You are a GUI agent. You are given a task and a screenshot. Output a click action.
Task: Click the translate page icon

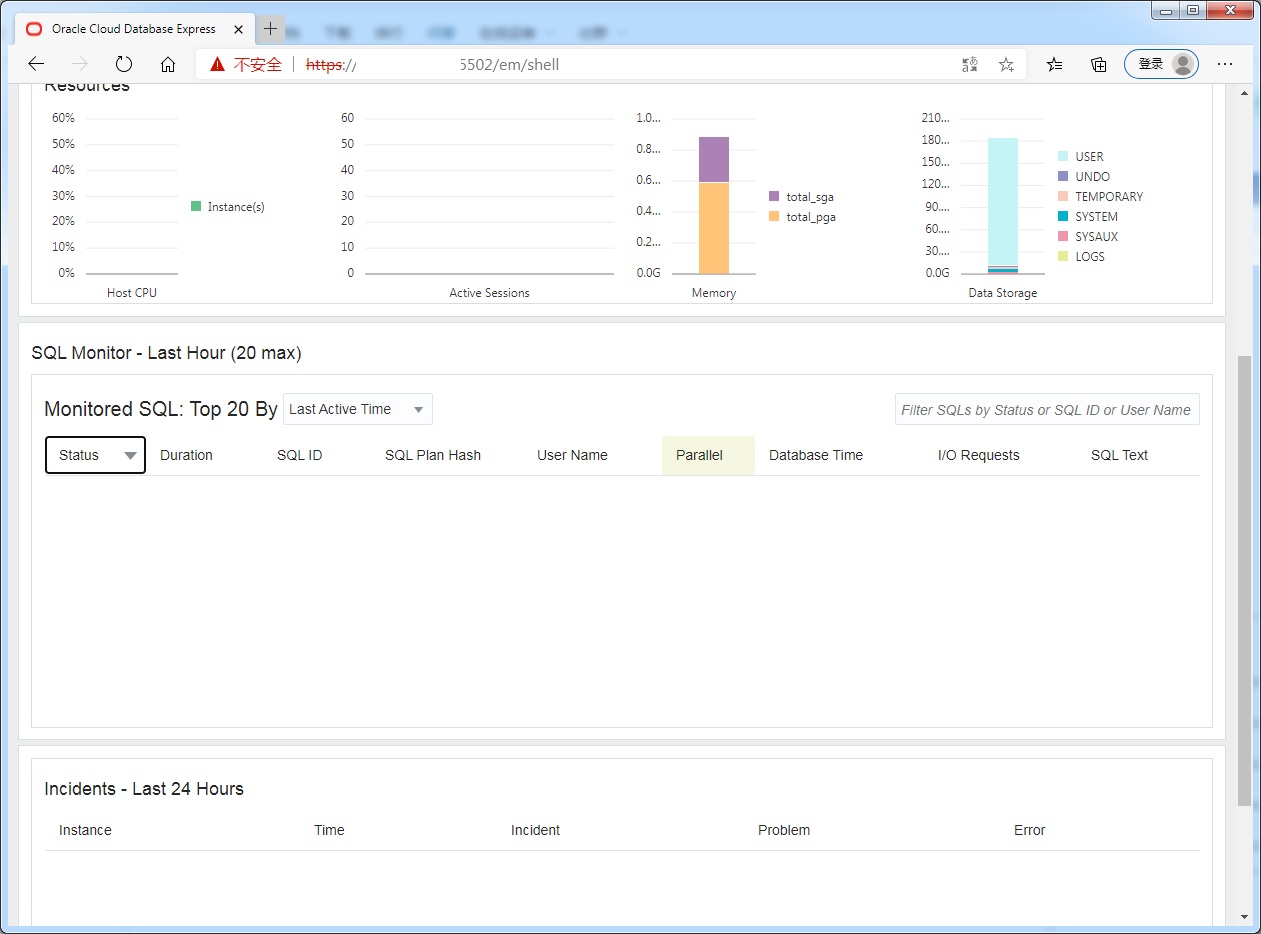click(x=969, y=64)
